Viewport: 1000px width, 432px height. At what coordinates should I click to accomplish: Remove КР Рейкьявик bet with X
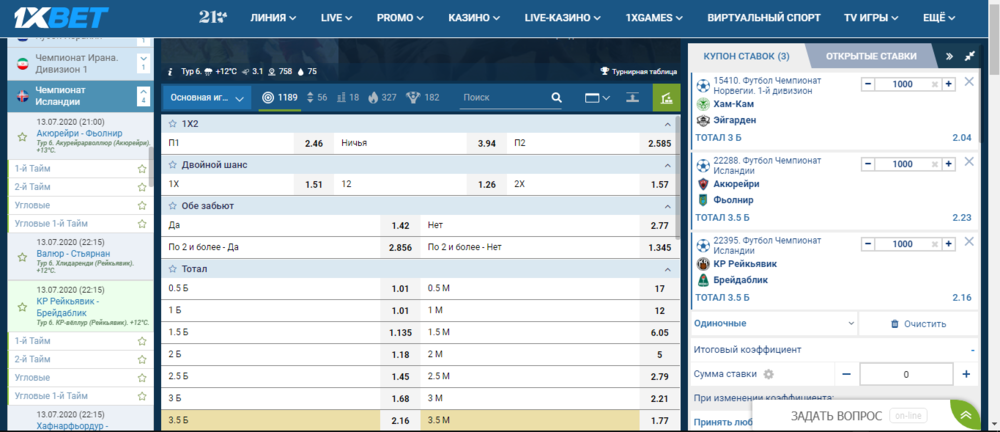(969, 242)
